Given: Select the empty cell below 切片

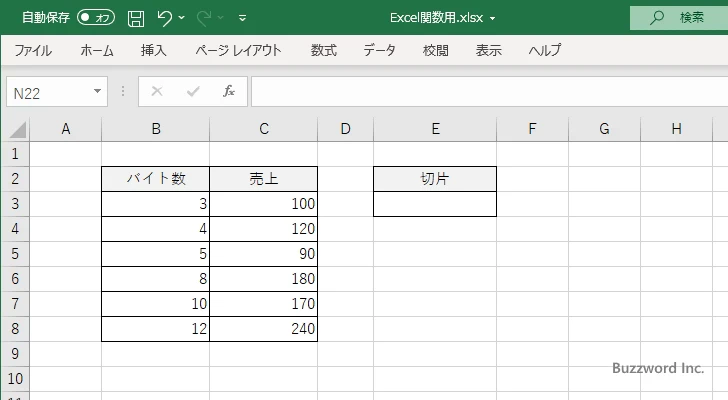Looking at the screenshot, I should tap(435, 204).
